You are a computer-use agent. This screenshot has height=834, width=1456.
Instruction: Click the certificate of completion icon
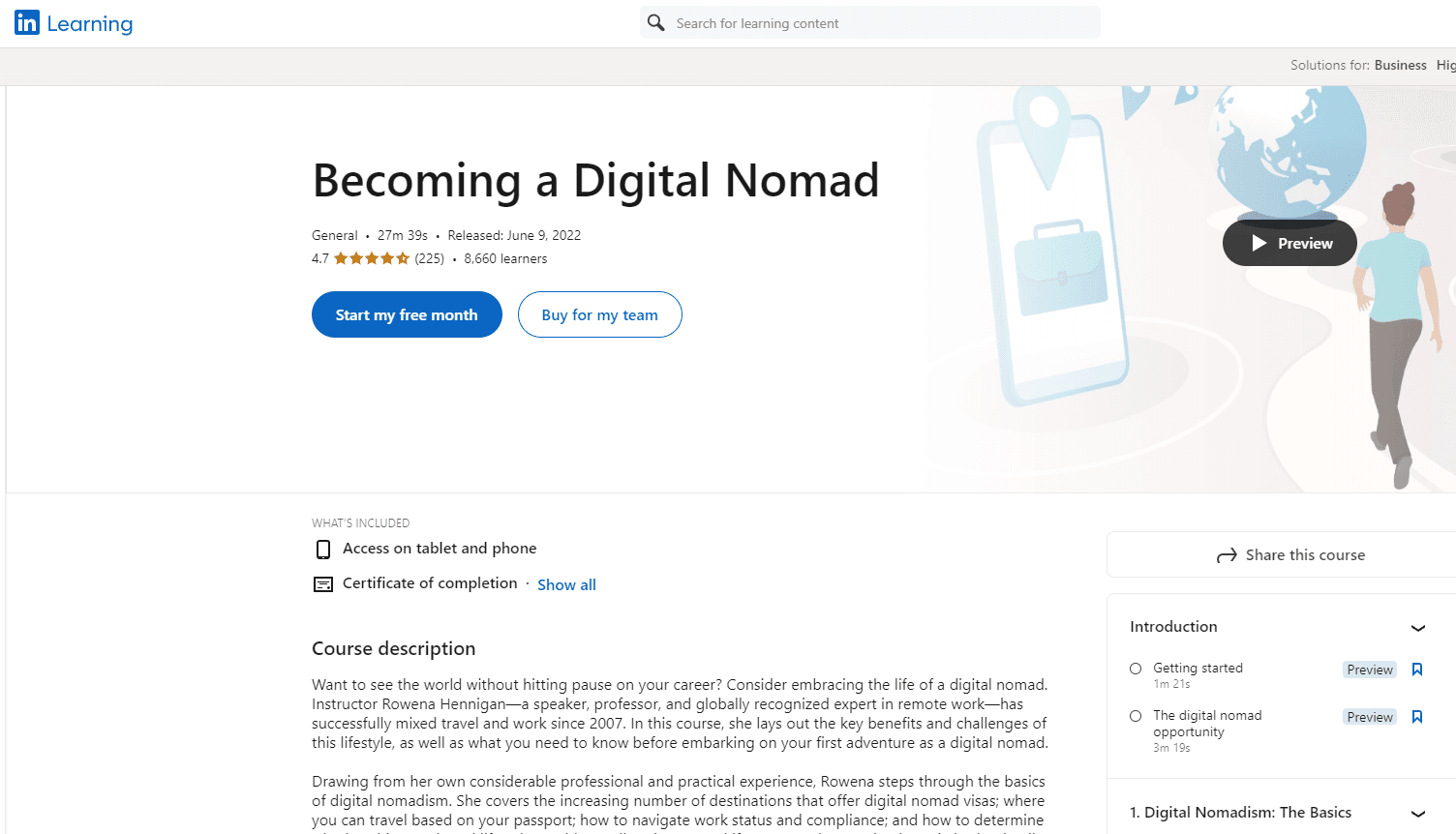pyautogui.click(x=323, y=584)
